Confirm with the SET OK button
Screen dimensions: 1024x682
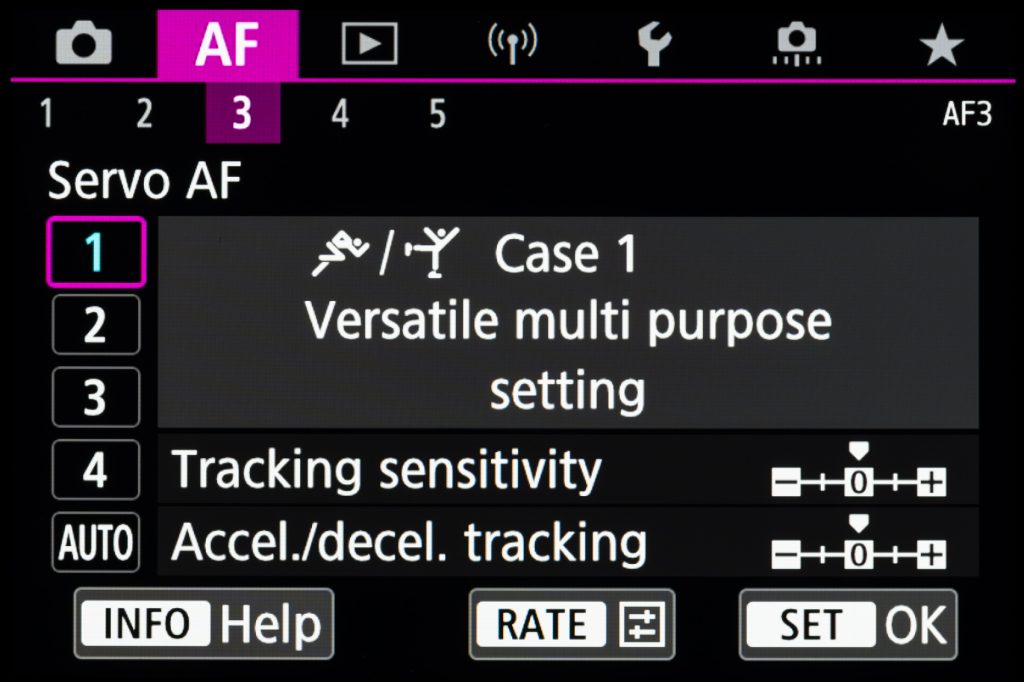[848, 625]
